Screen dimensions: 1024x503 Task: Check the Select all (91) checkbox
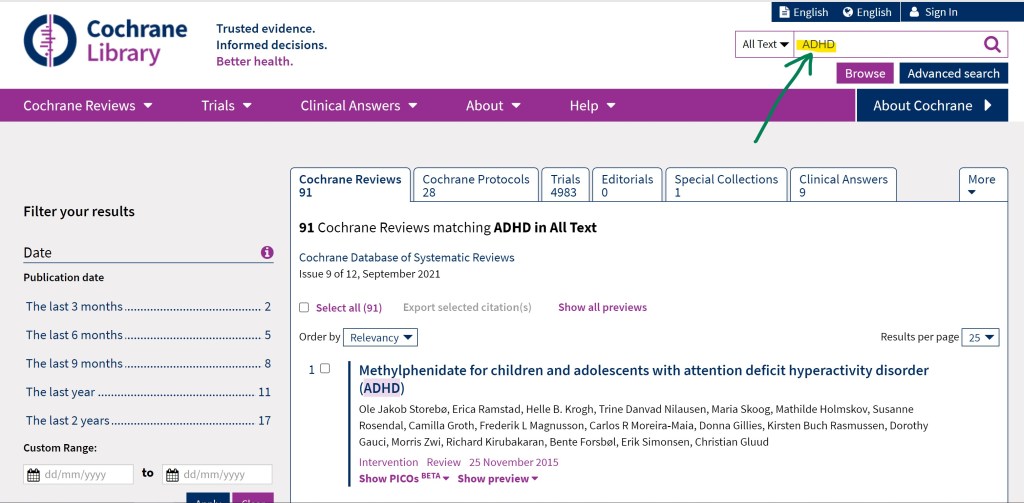pyautogui.click(x=304, y=308)
